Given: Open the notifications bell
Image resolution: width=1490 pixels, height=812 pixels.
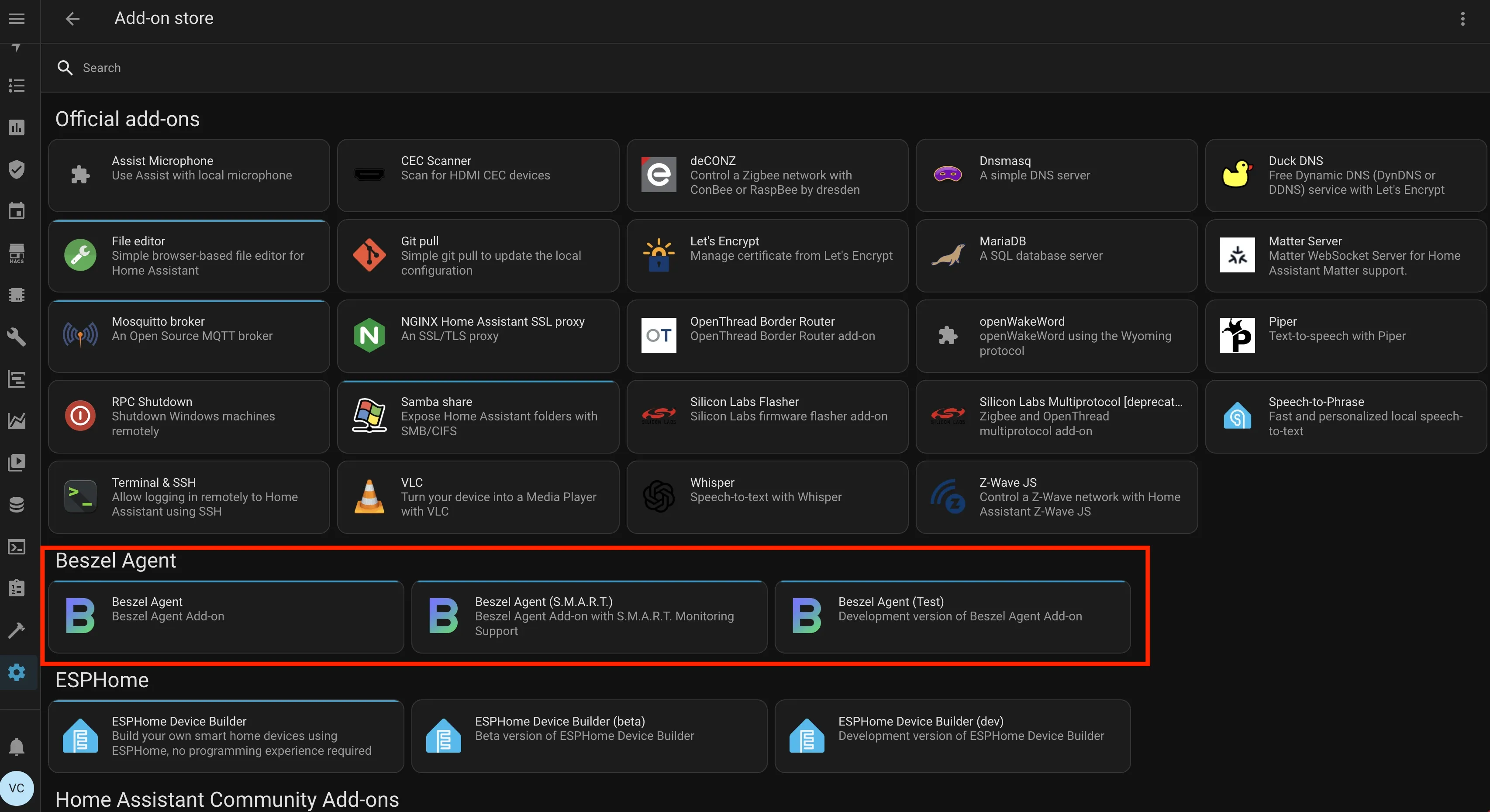Looking at the screenshot, I should click(17, 747).
